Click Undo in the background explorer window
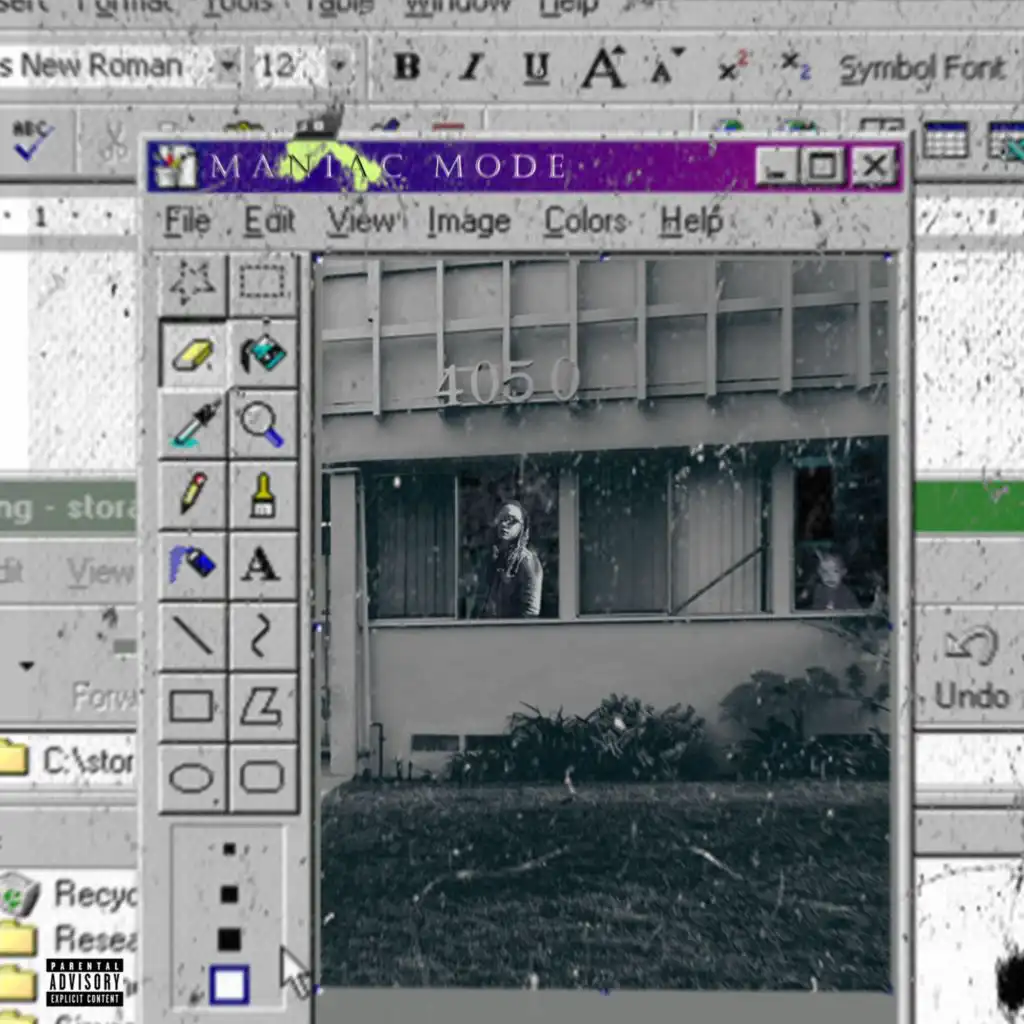 [x=971, y=667]
